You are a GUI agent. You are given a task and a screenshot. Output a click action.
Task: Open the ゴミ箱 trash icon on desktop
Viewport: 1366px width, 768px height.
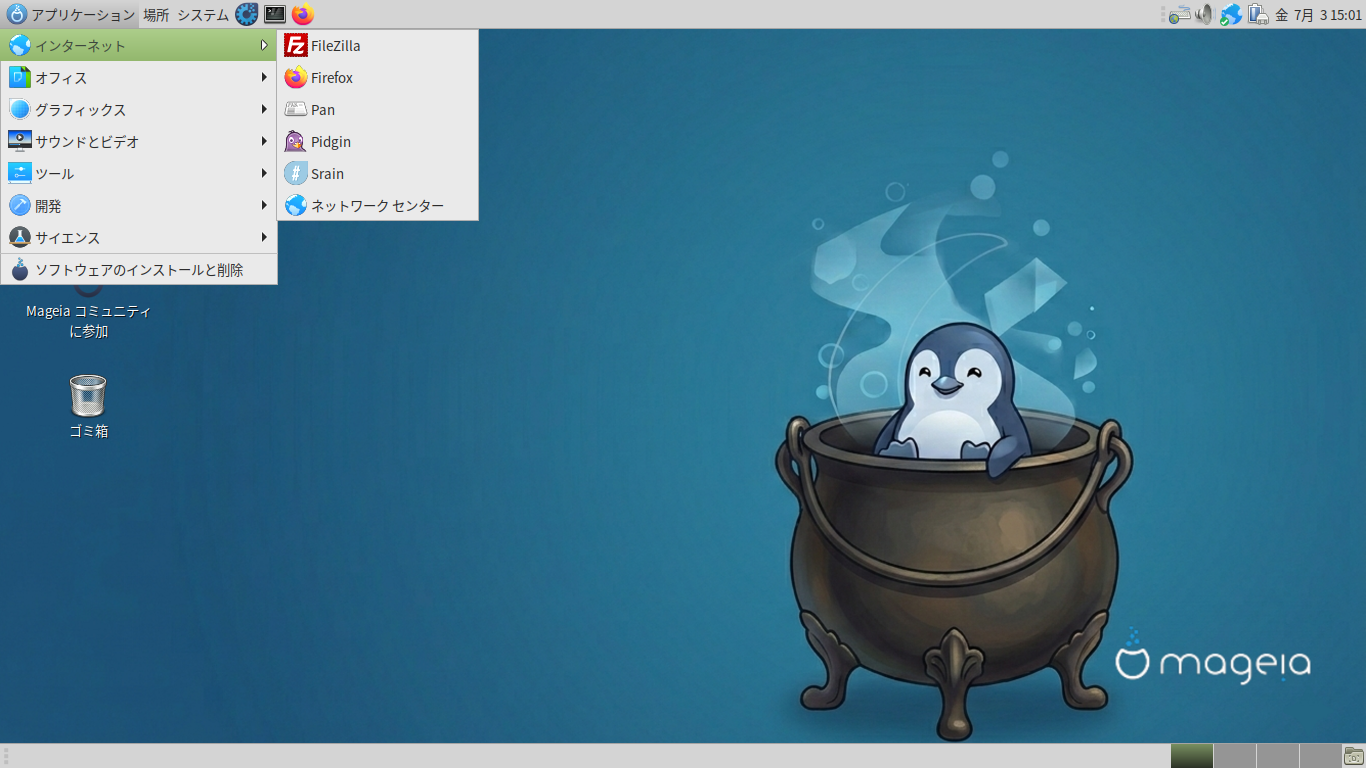coord(88,406)
